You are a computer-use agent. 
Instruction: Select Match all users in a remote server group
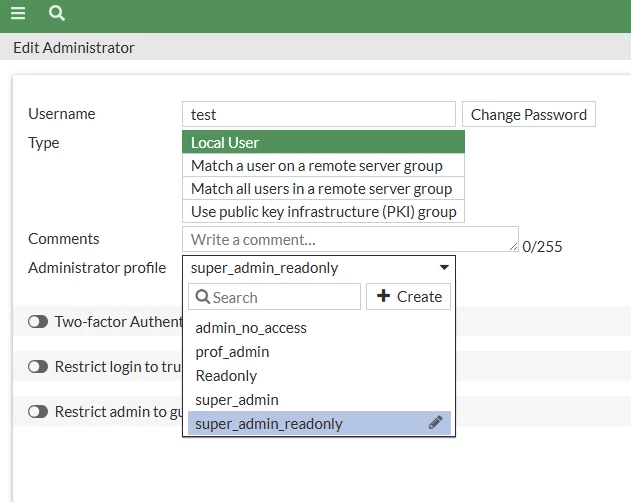323,188
